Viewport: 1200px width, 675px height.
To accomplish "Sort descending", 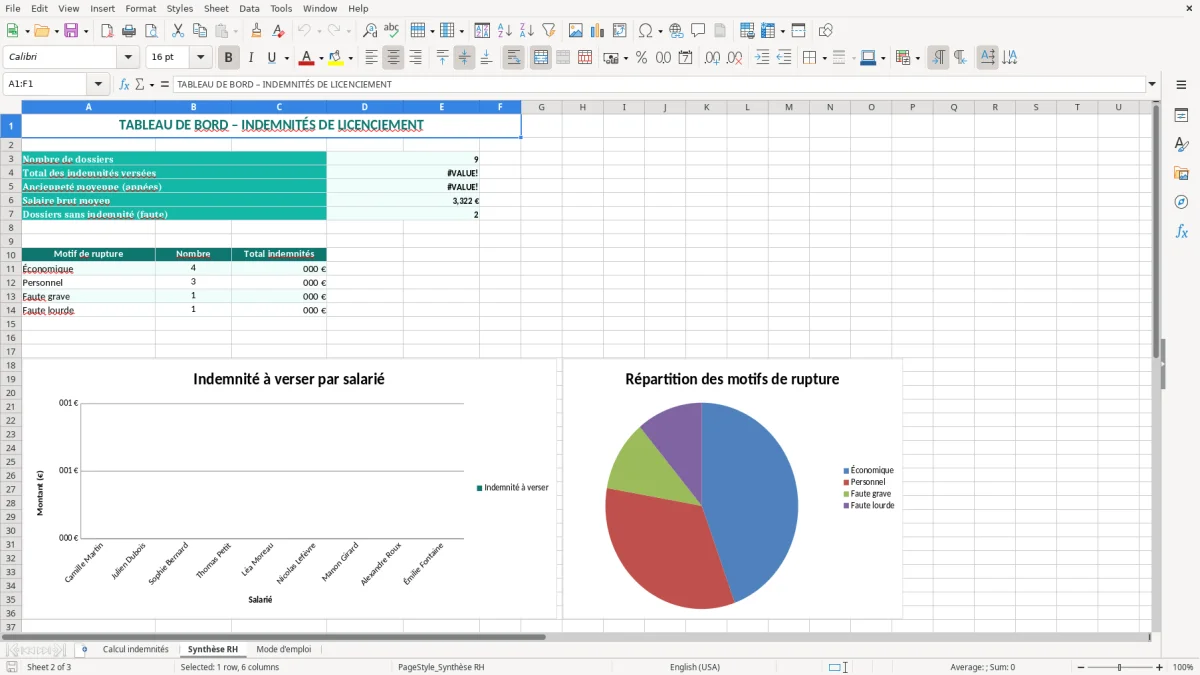I will click(527, 31).
